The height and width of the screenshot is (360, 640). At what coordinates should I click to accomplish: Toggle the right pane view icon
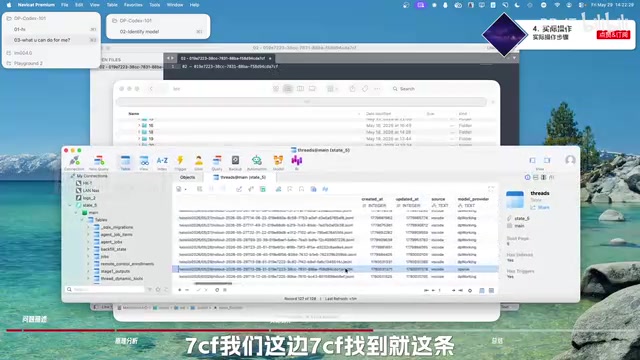click(x=547, y=160)
